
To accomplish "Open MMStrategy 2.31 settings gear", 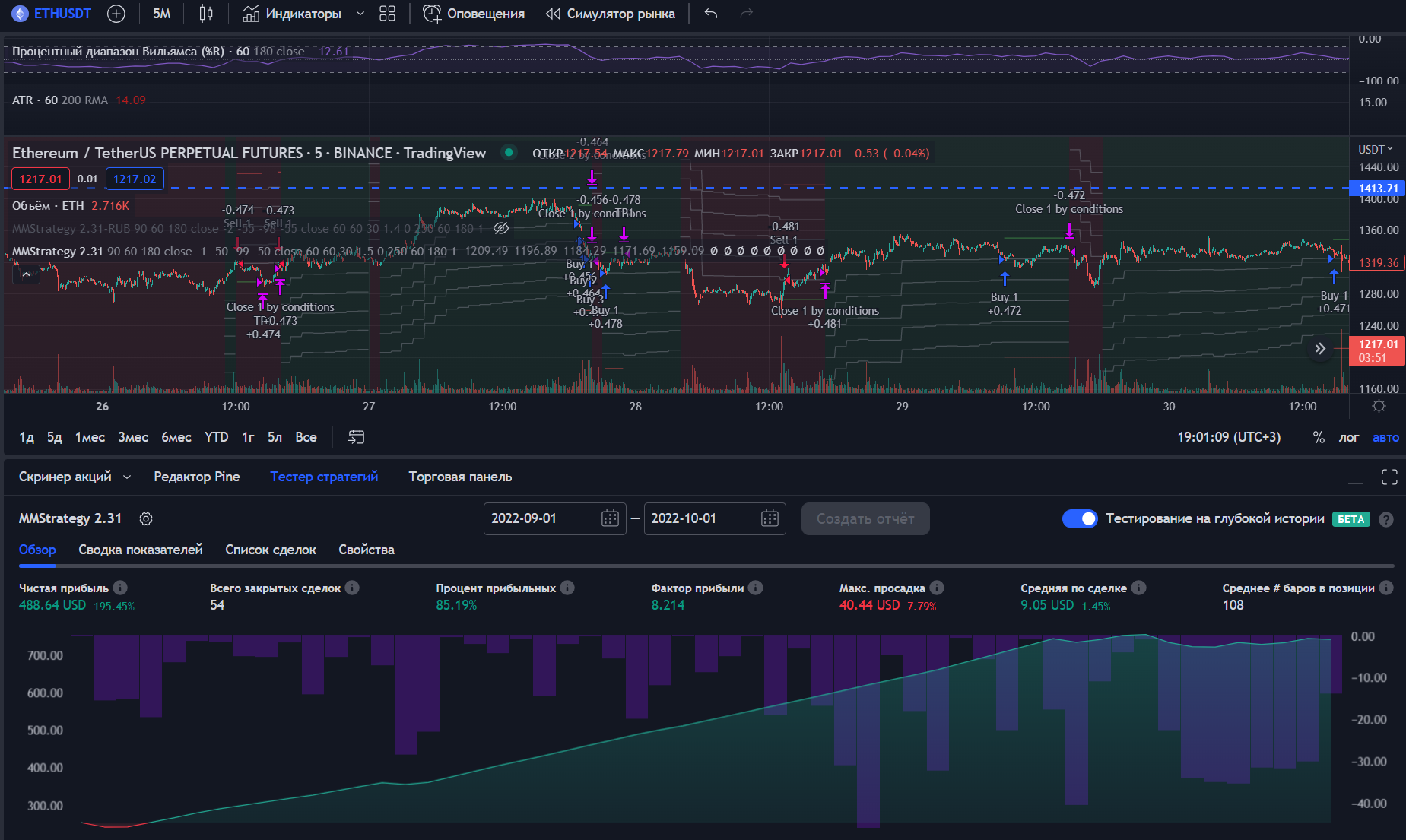I will coord(146,518).
